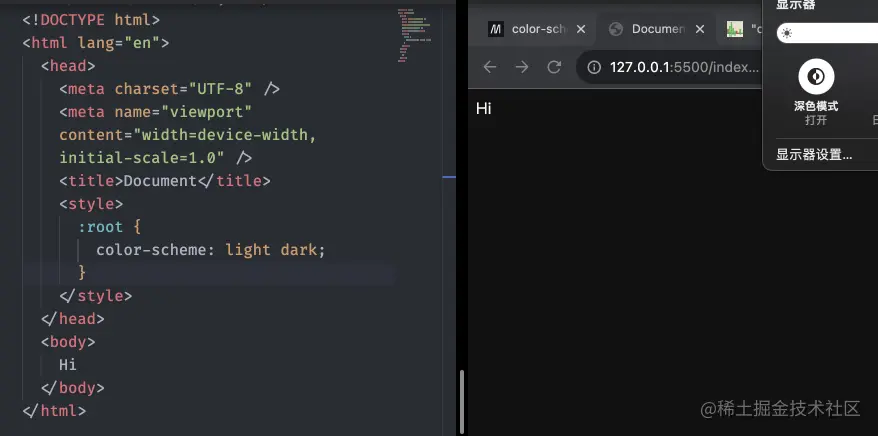878x436 pixels.
Task: Click the site info icon in address bar
Action: pos(594,68)
